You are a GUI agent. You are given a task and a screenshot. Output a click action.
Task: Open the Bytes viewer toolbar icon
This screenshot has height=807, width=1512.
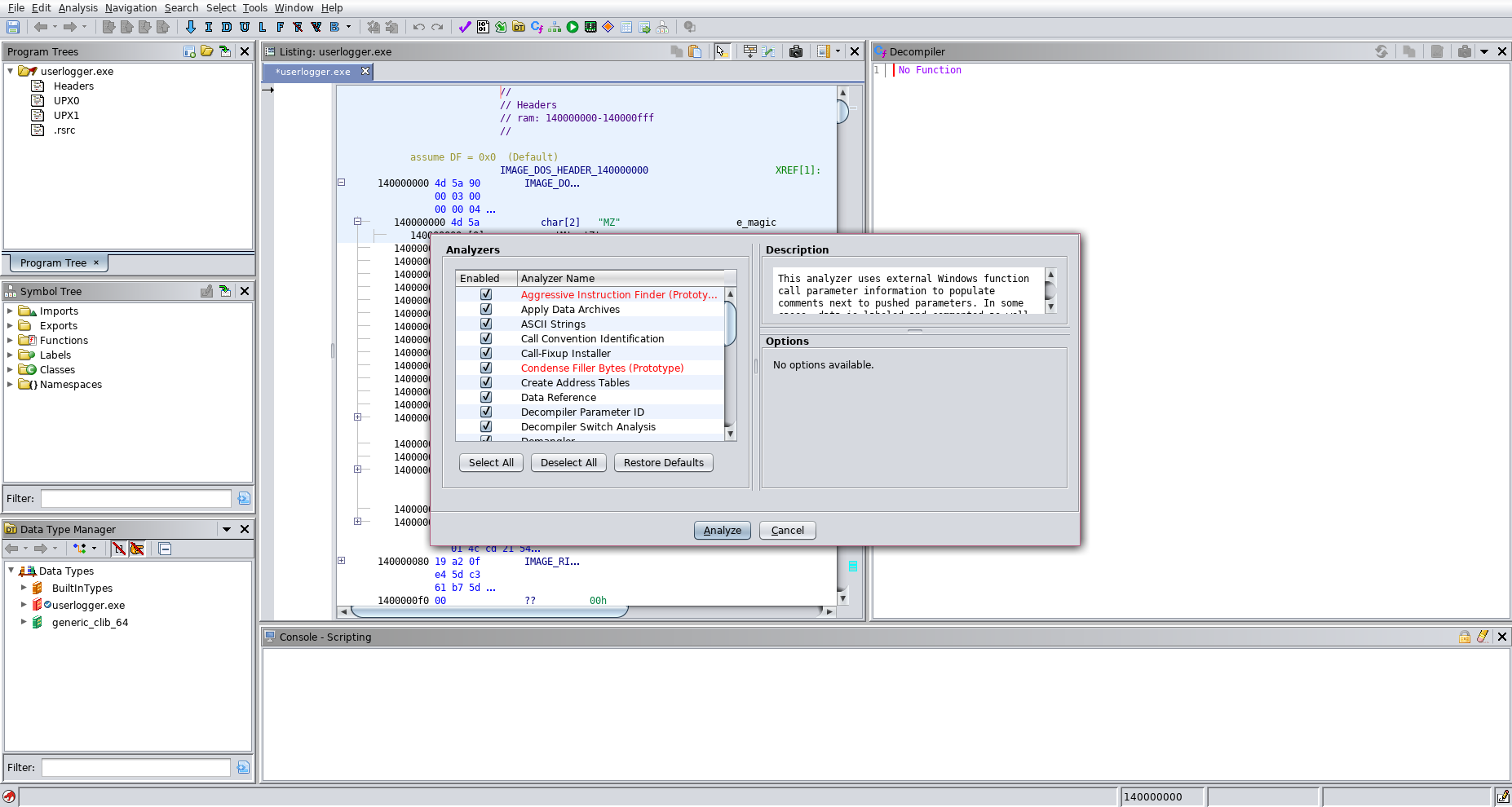point(483,27)
